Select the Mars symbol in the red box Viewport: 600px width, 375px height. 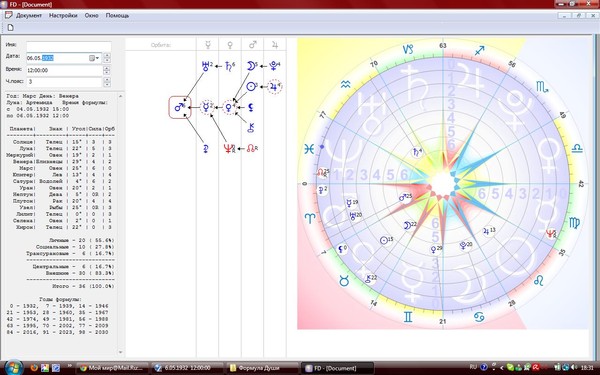tap(180, 107)
